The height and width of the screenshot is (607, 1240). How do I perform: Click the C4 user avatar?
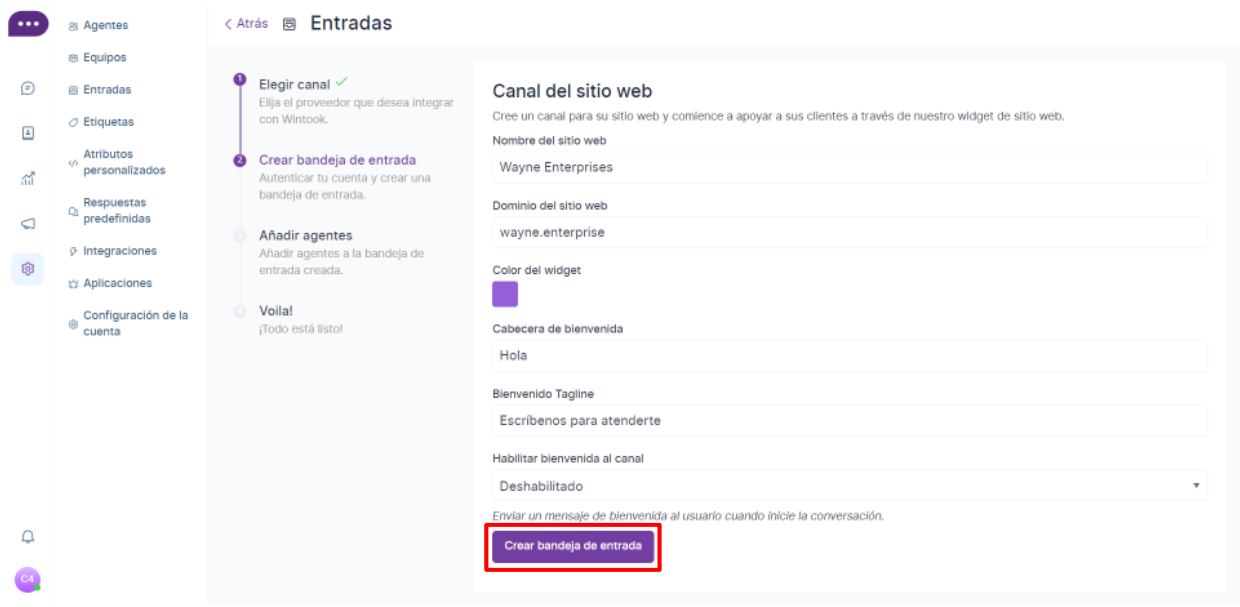click(28, 579)
